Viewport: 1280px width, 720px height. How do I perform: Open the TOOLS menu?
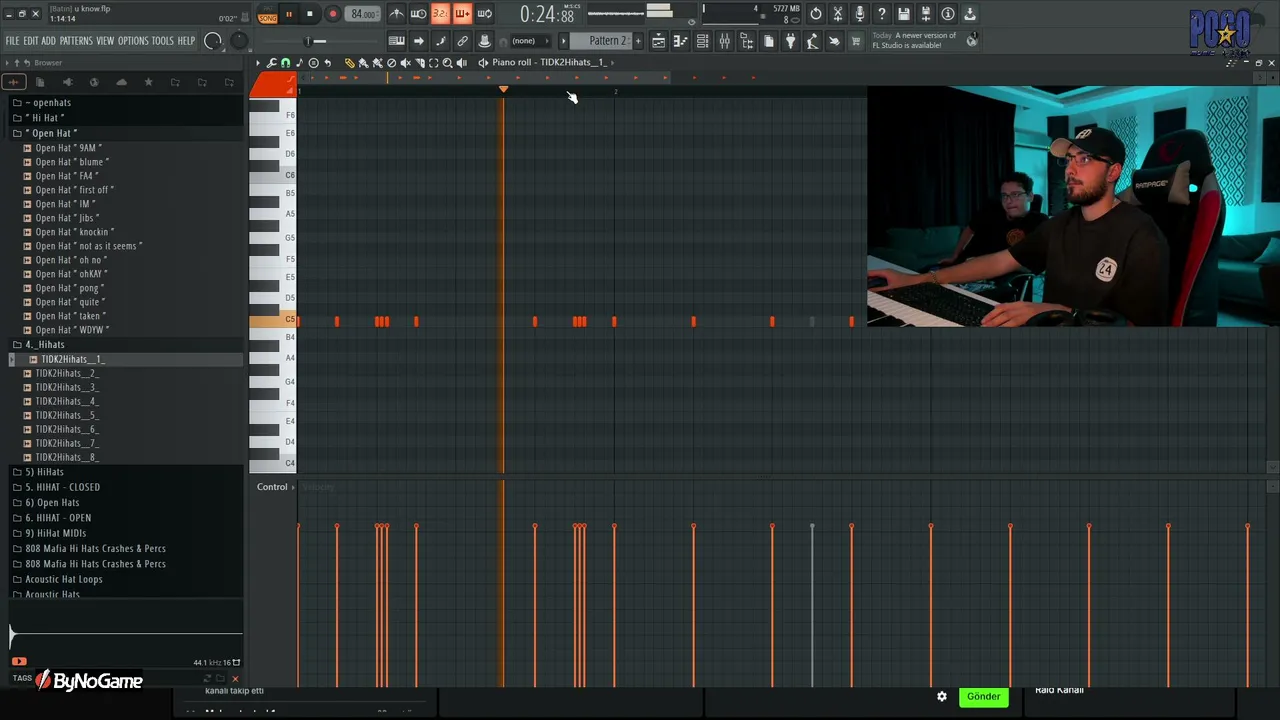[162, 41]
